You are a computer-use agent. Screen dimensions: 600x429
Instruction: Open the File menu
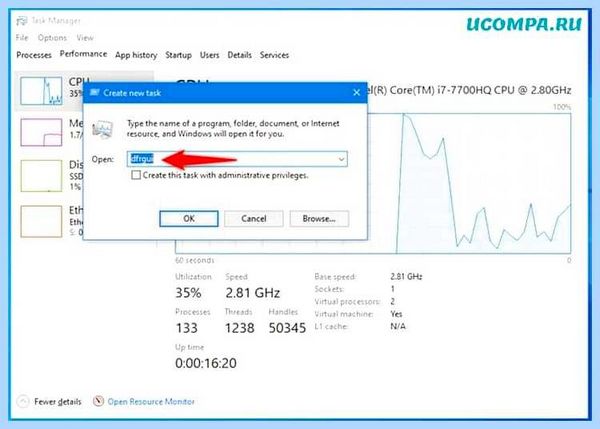click(22, 38)
